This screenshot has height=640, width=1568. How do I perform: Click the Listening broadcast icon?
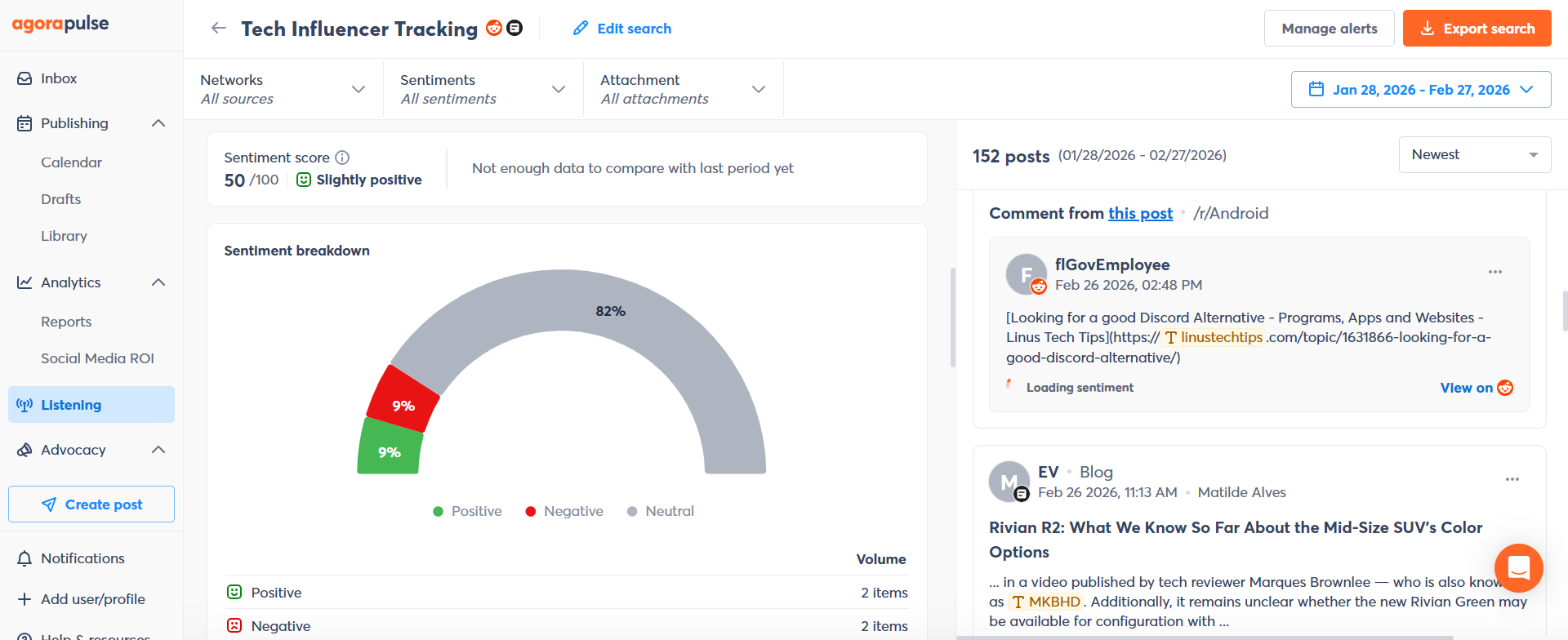click(x=24, y=405)
